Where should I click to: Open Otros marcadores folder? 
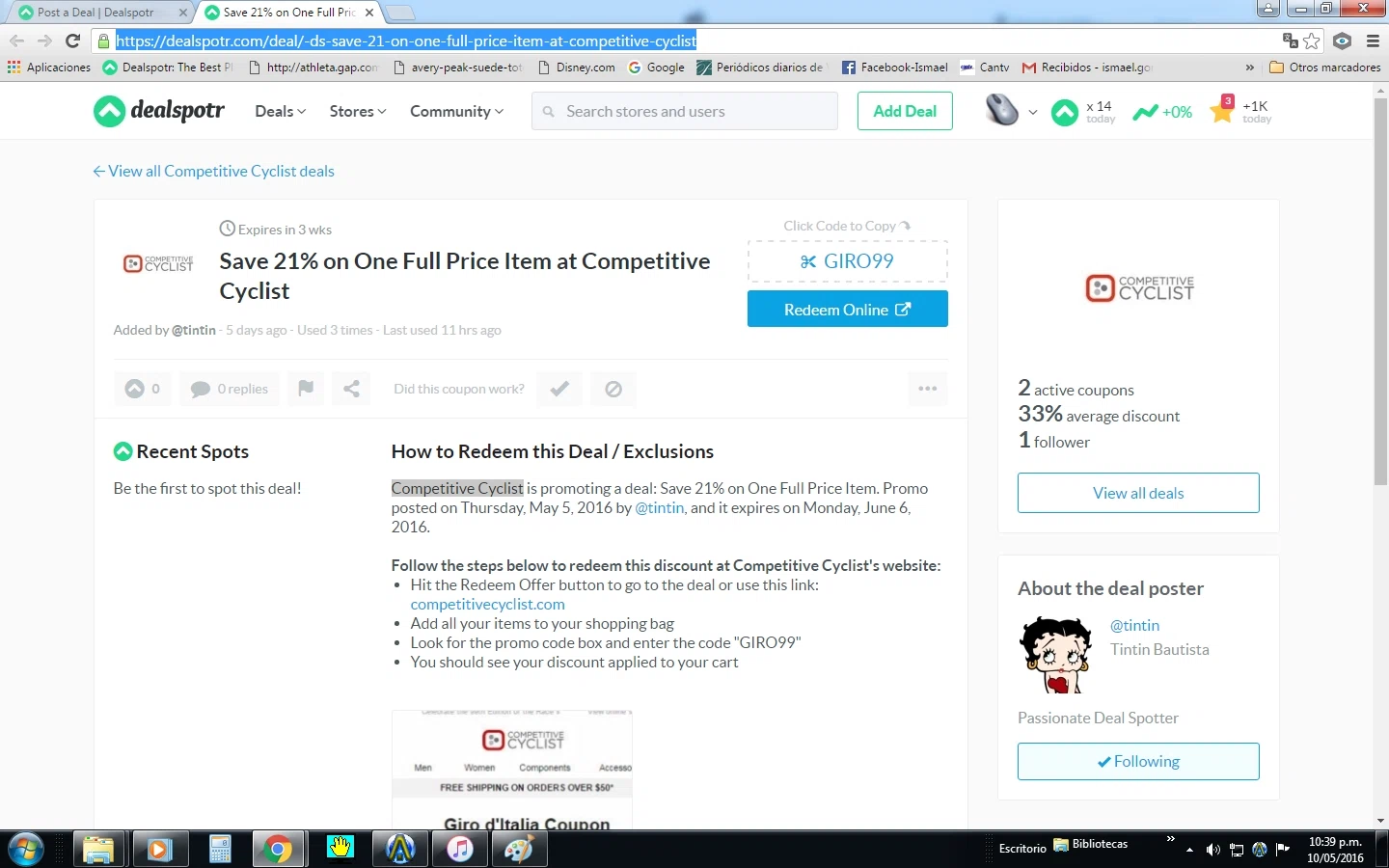(x=1324, y=68)
